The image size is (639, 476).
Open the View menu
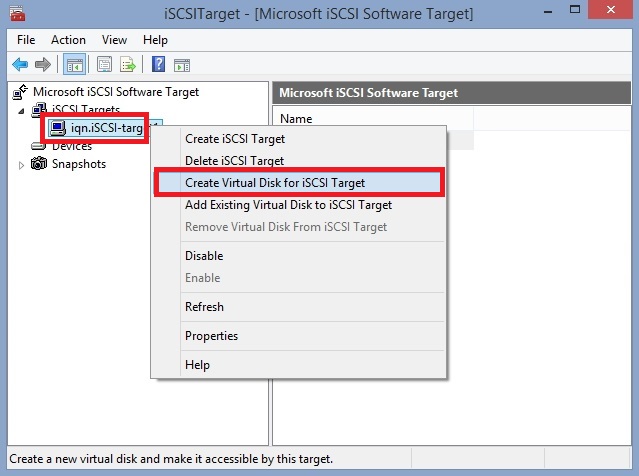coord(115,40)
